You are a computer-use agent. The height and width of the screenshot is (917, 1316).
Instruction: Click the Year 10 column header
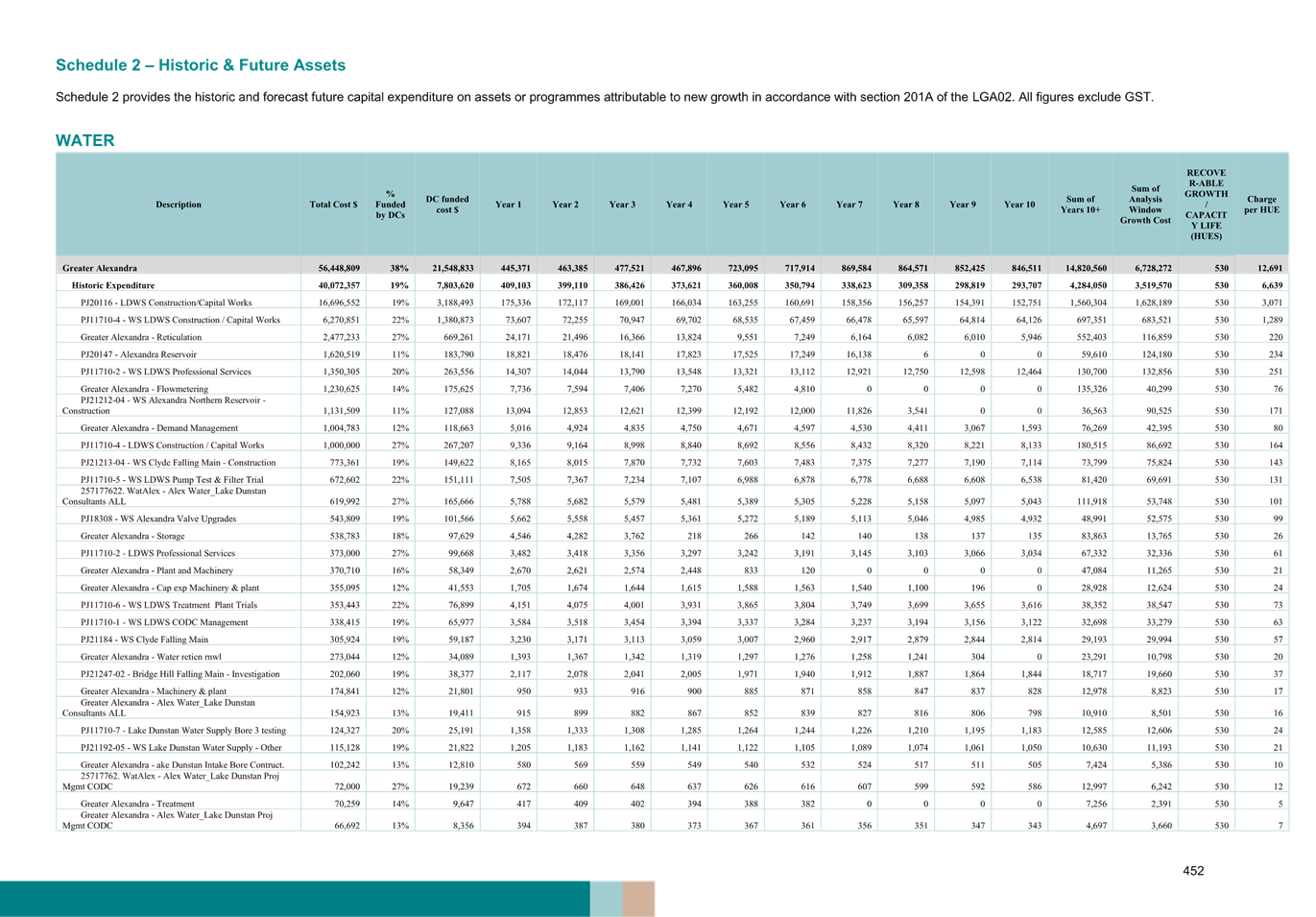point(1019,205)
